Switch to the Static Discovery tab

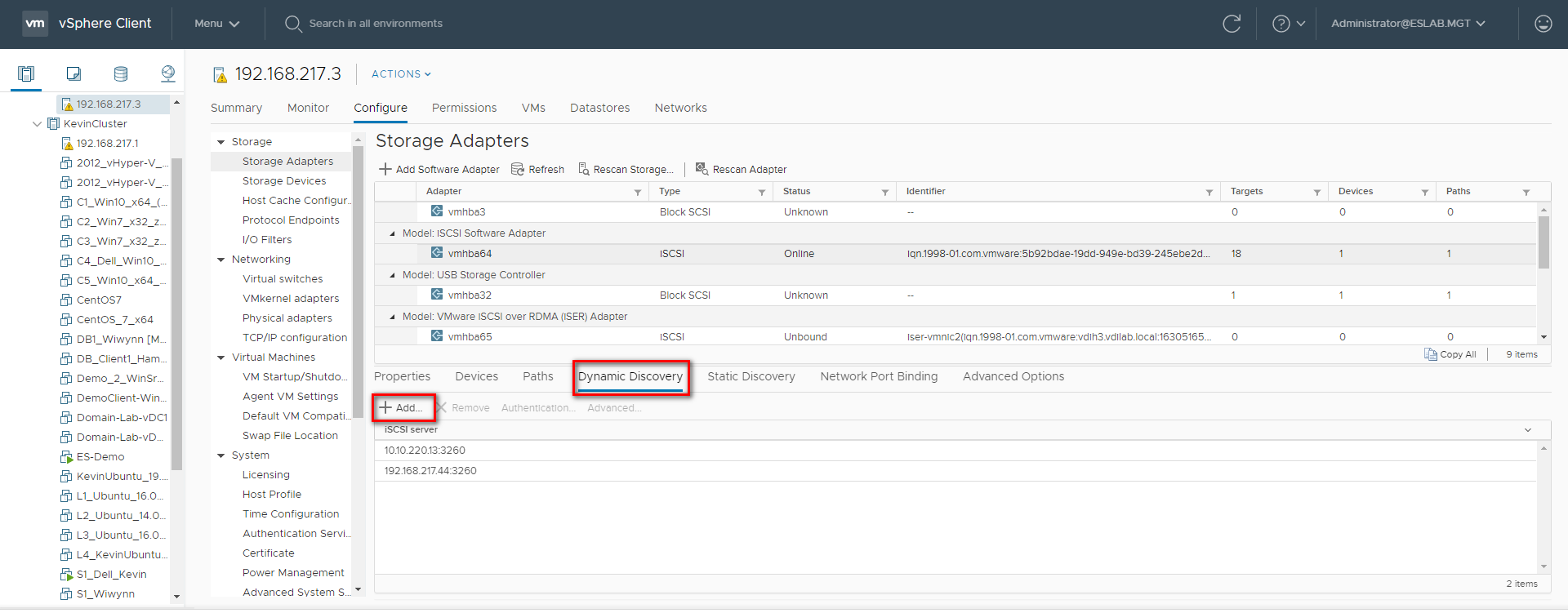751,376
